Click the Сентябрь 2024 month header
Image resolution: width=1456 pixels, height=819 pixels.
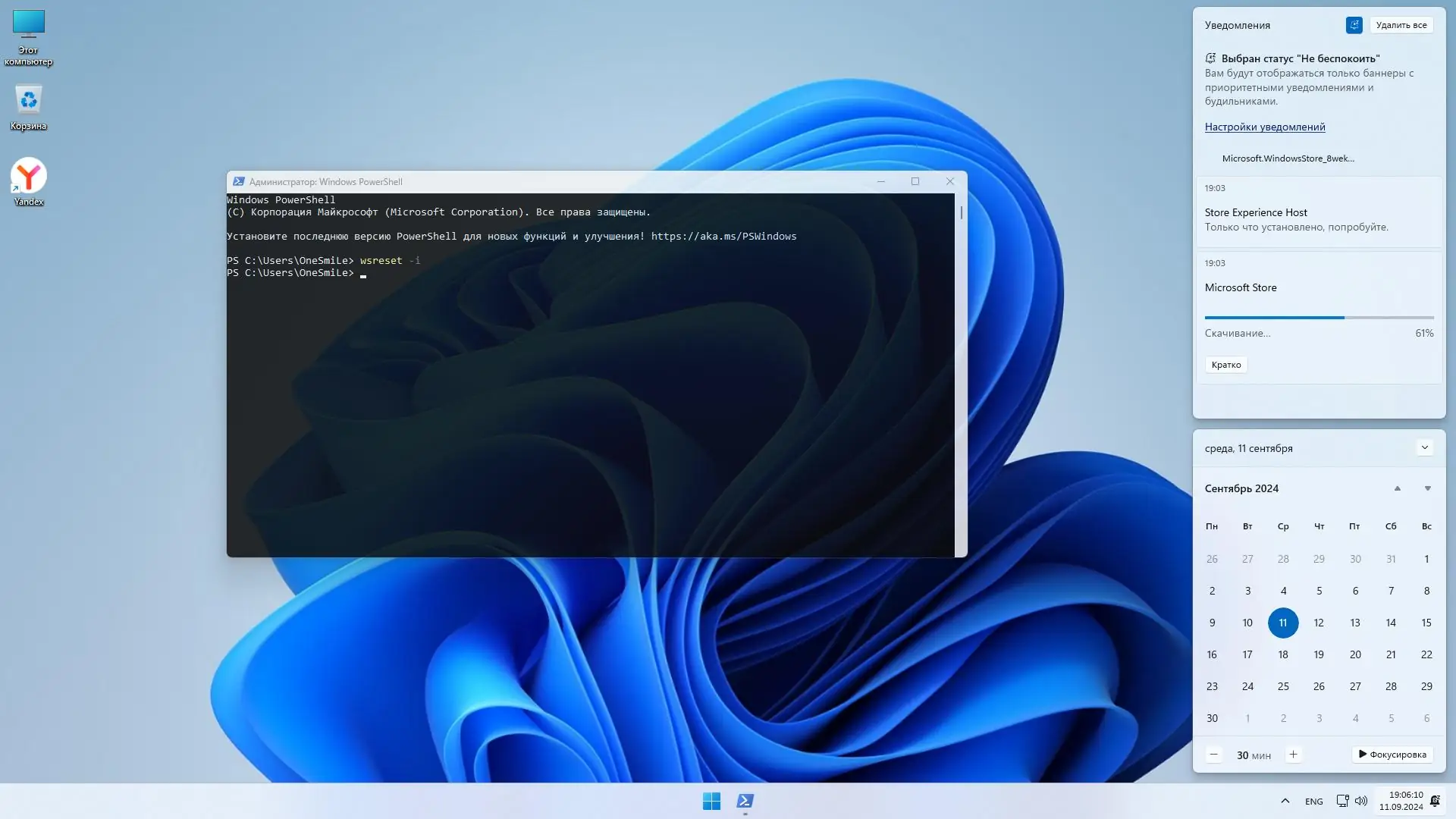(1241, 488)
